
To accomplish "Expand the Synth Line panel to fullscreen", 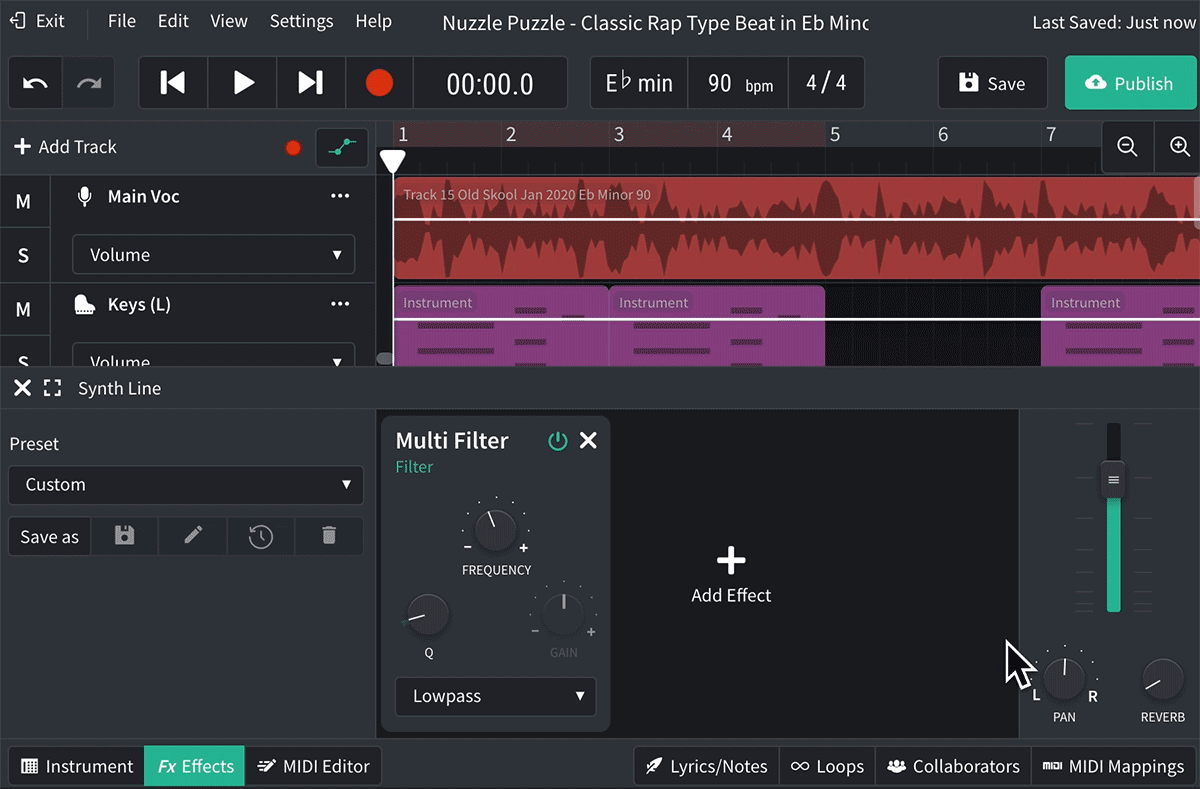I will [x=52, y=388].
